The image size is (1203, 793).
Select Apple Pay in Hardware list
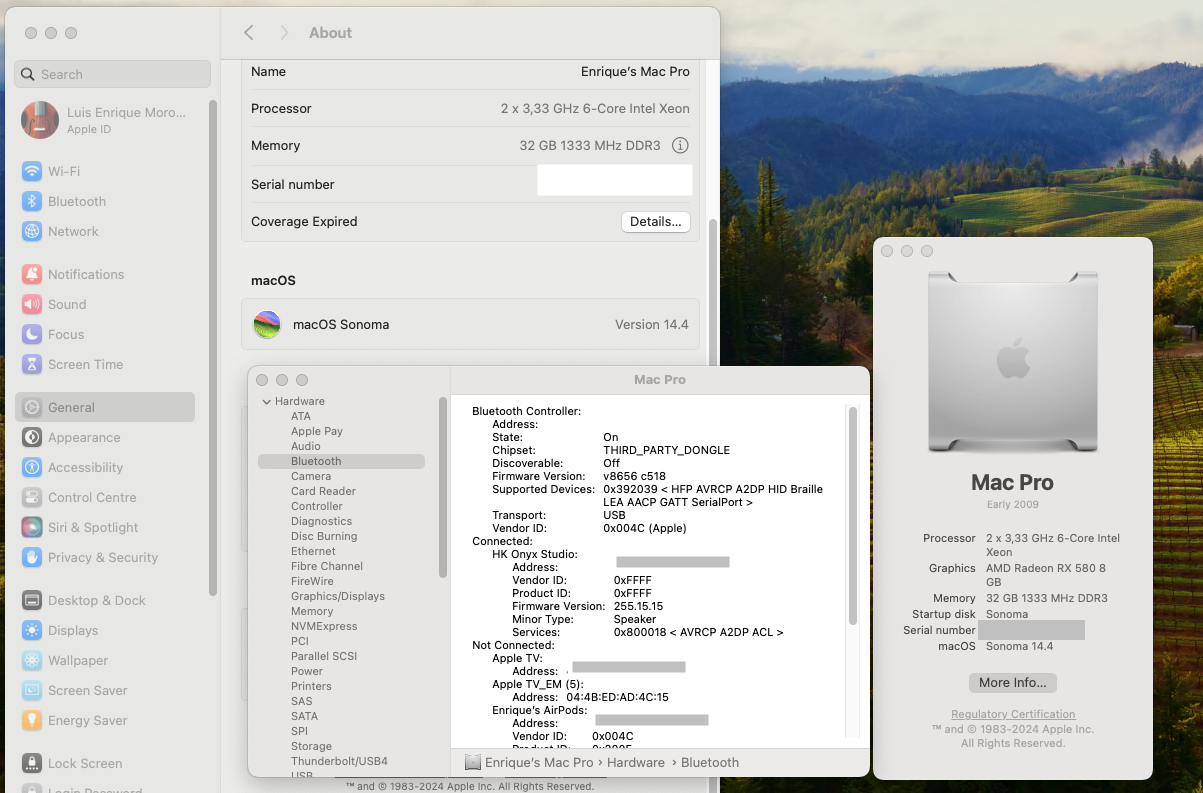(x=317, y=431)
